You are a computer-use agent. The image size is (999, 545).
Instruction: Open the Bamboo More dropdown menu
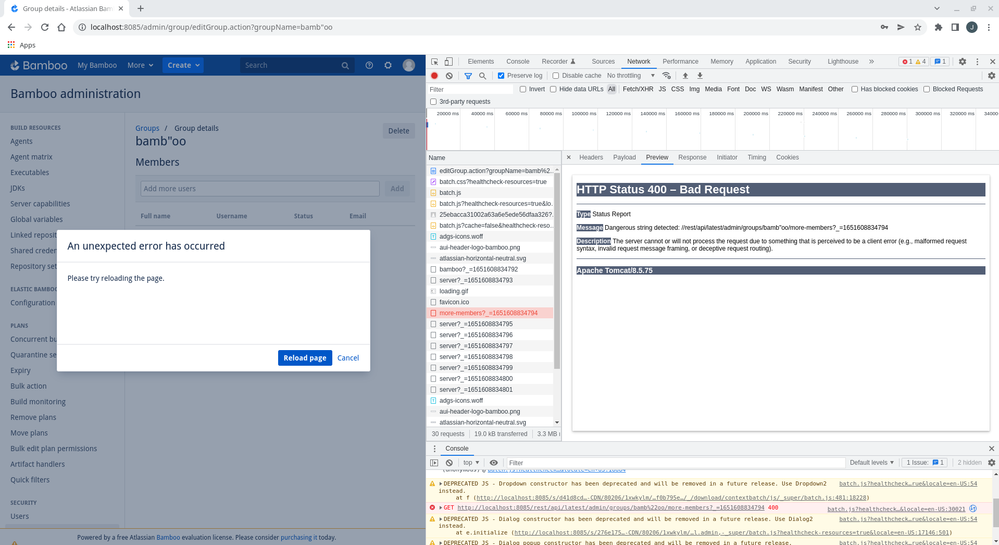click(x=140, y=65)
